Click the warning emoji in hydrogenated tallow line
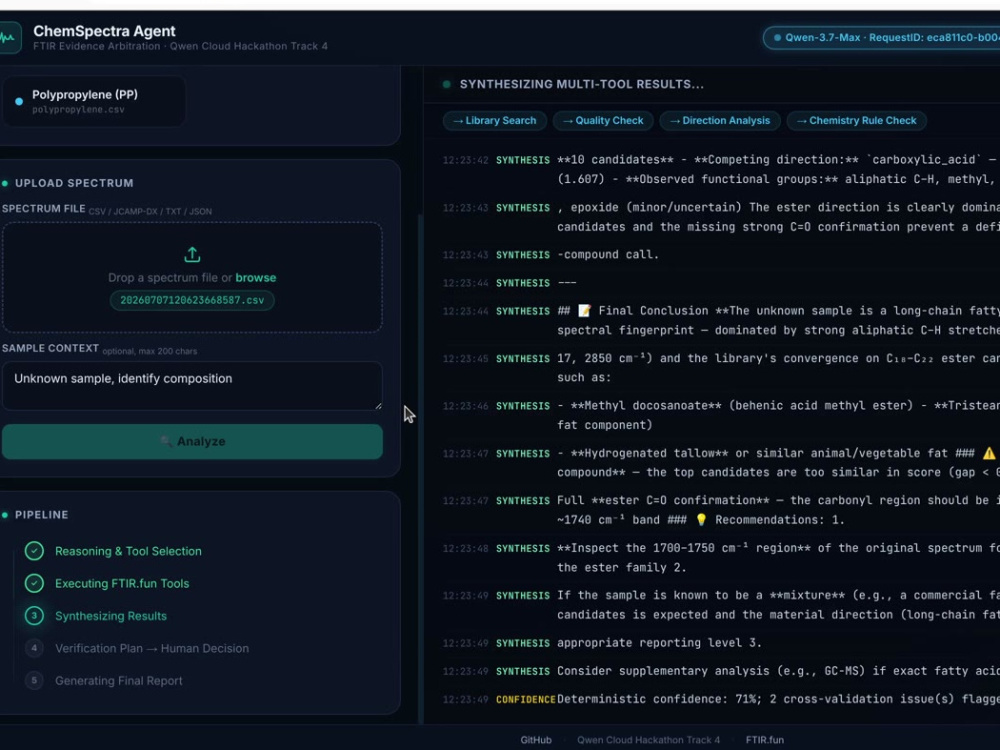Image resolution: width=1000 pixels, height=750 pixels. (x=989, y=453)
